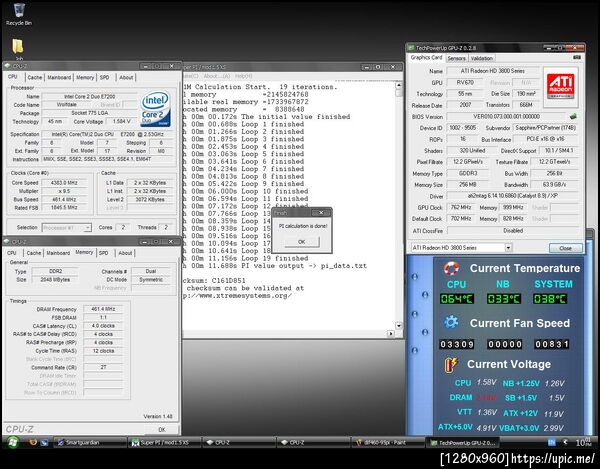Viewport: 600px width, 469px height.
Task: Open the Windows Start orb
Action: [x=13, y=443]
